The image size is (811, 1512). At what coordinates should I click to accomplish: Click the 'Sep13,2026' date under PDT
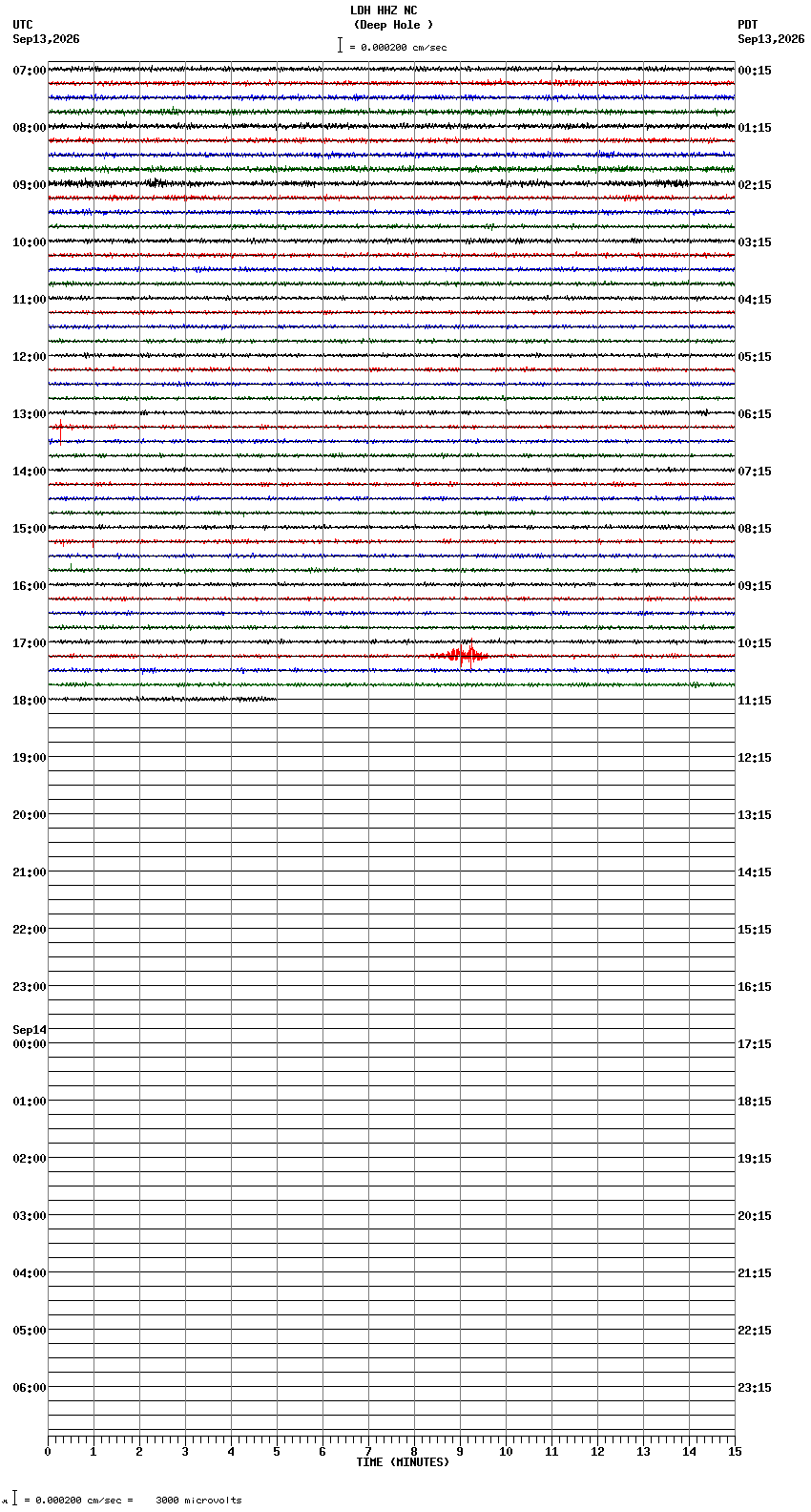point(771,39)
